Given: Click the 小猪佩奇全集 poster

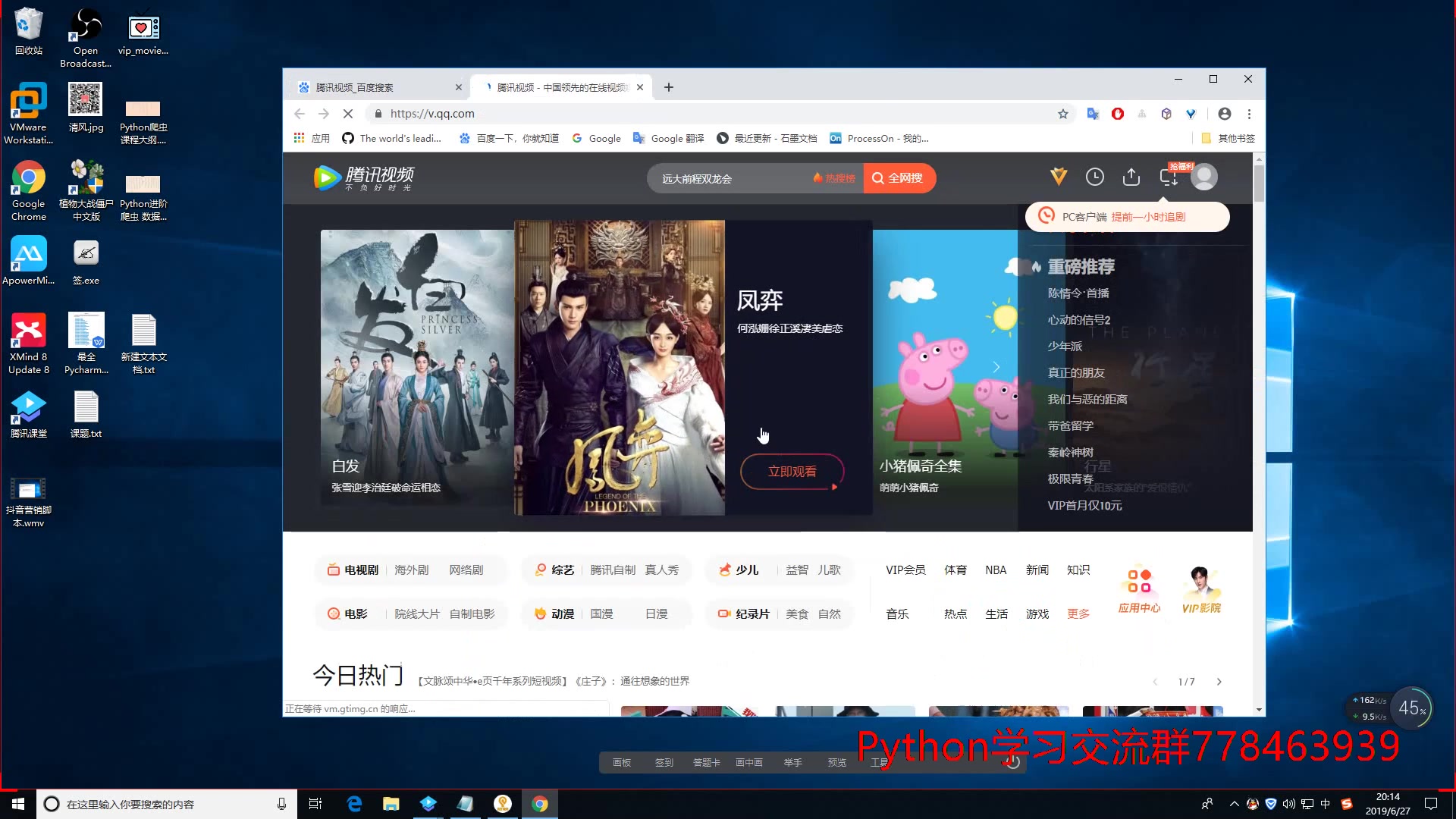Looking at the screenshot, I should pos(945,368).
